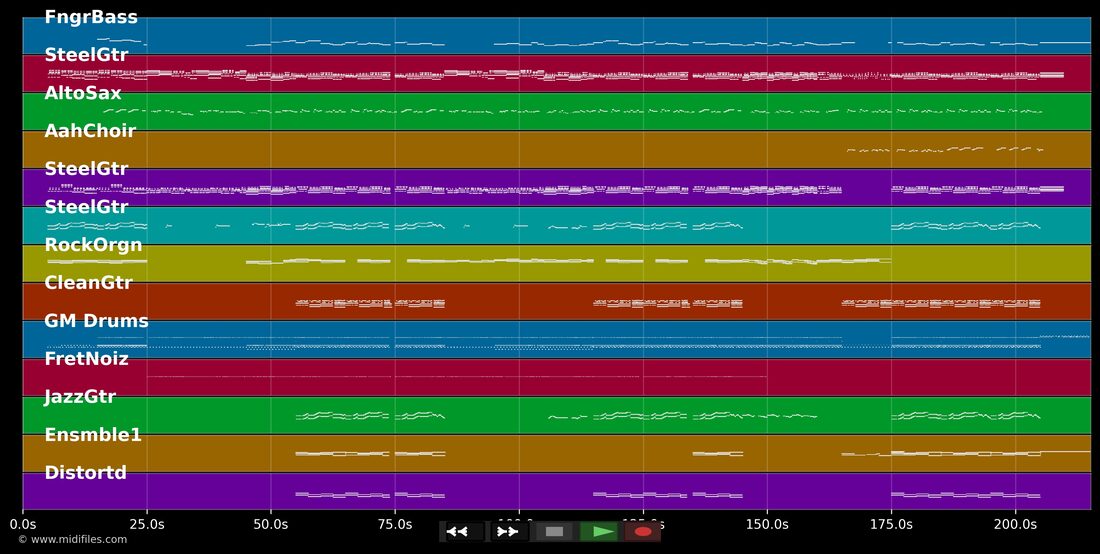This screenshot has height=554, width=1100.
Task: Select the GM Drums track label
Action: pyautogui.click(x=96, y=321)
